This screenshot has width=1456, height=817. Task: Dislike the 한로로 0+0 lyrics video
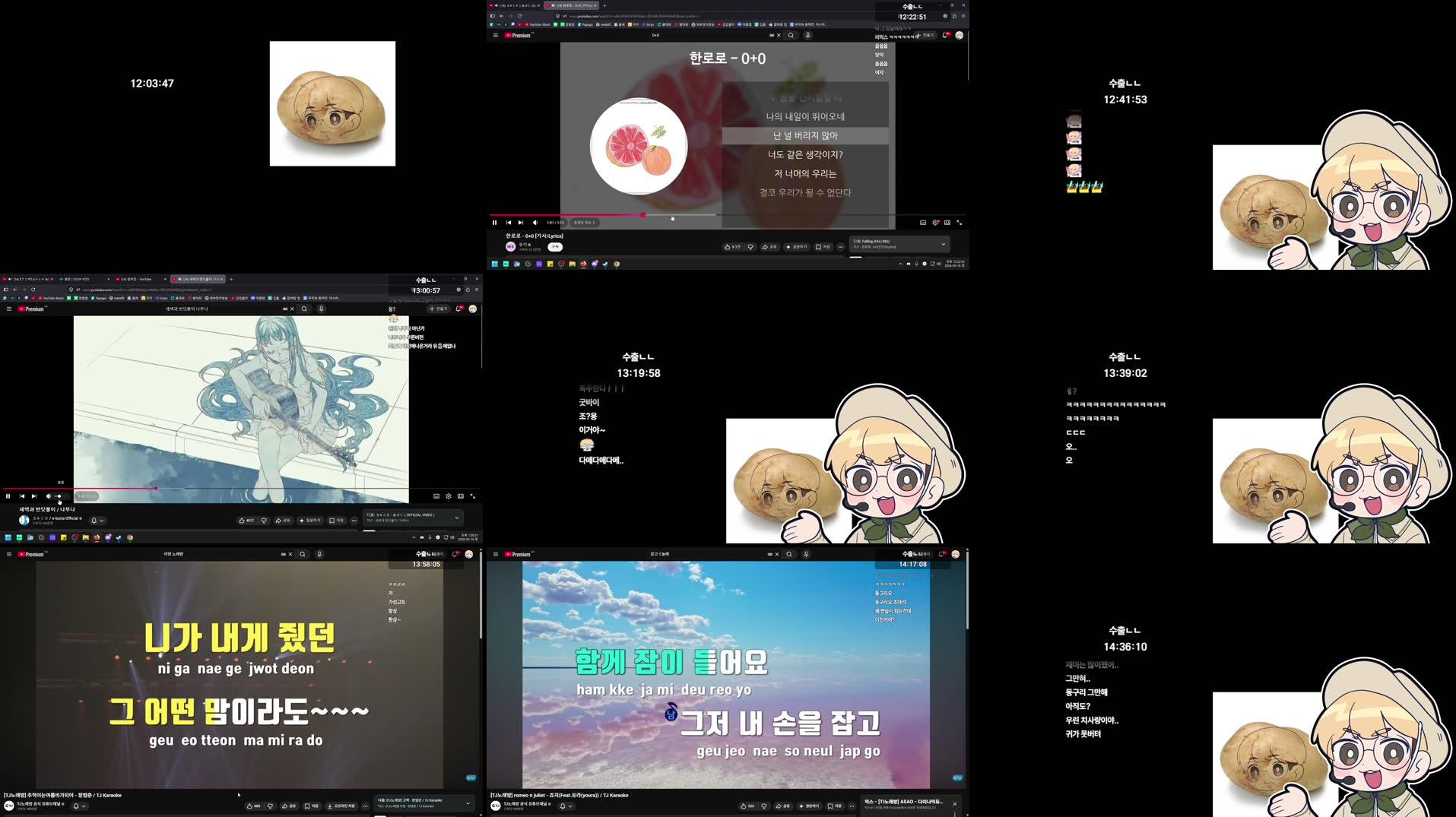point(750,247)
